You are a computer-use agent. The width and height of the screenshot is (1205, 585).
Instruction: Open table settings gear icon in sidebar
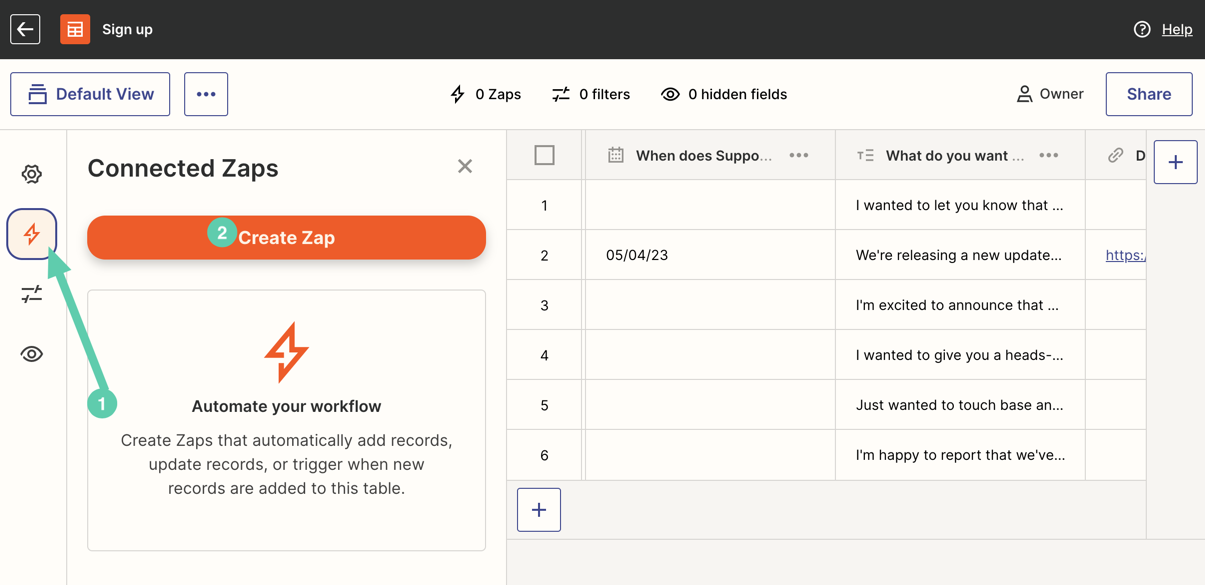tap(32, 174)
